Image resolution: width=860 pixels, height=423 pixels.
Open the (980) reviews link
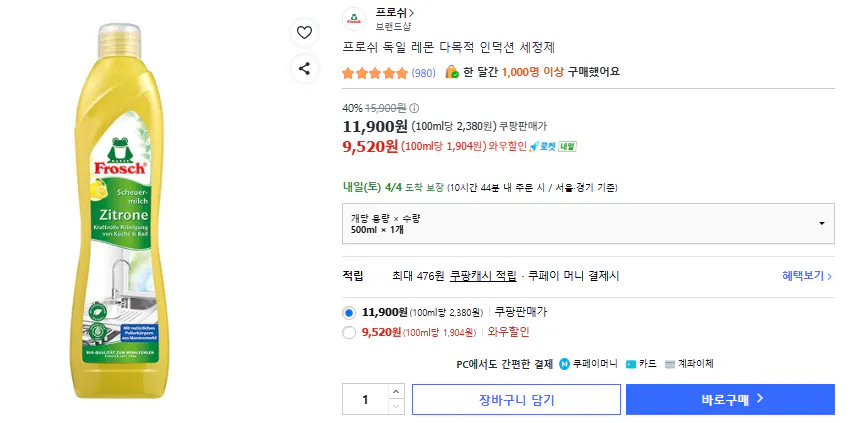[423, 73]
